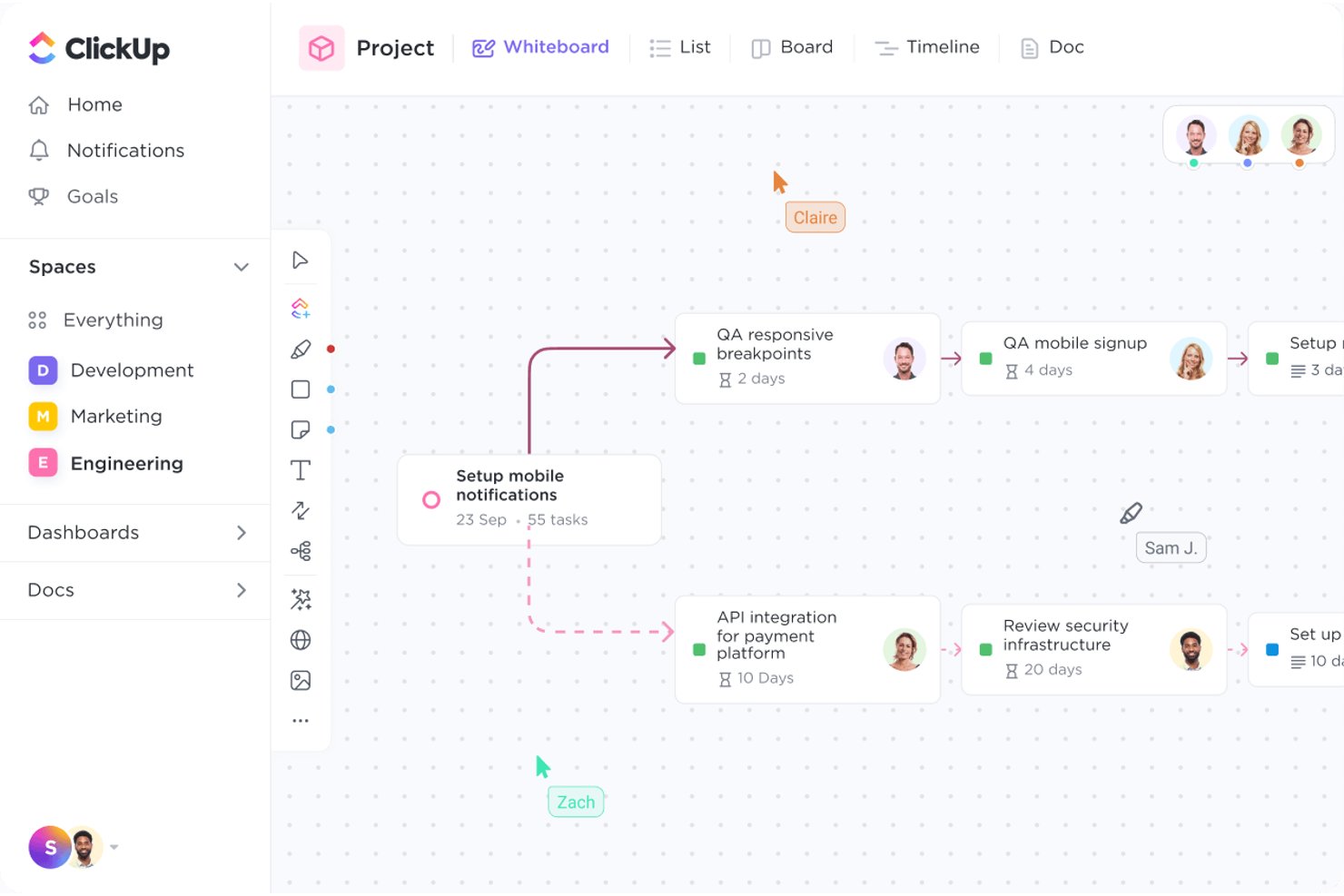
Task: Activate the Connector arrow tool
Action: tap(301, 510)
